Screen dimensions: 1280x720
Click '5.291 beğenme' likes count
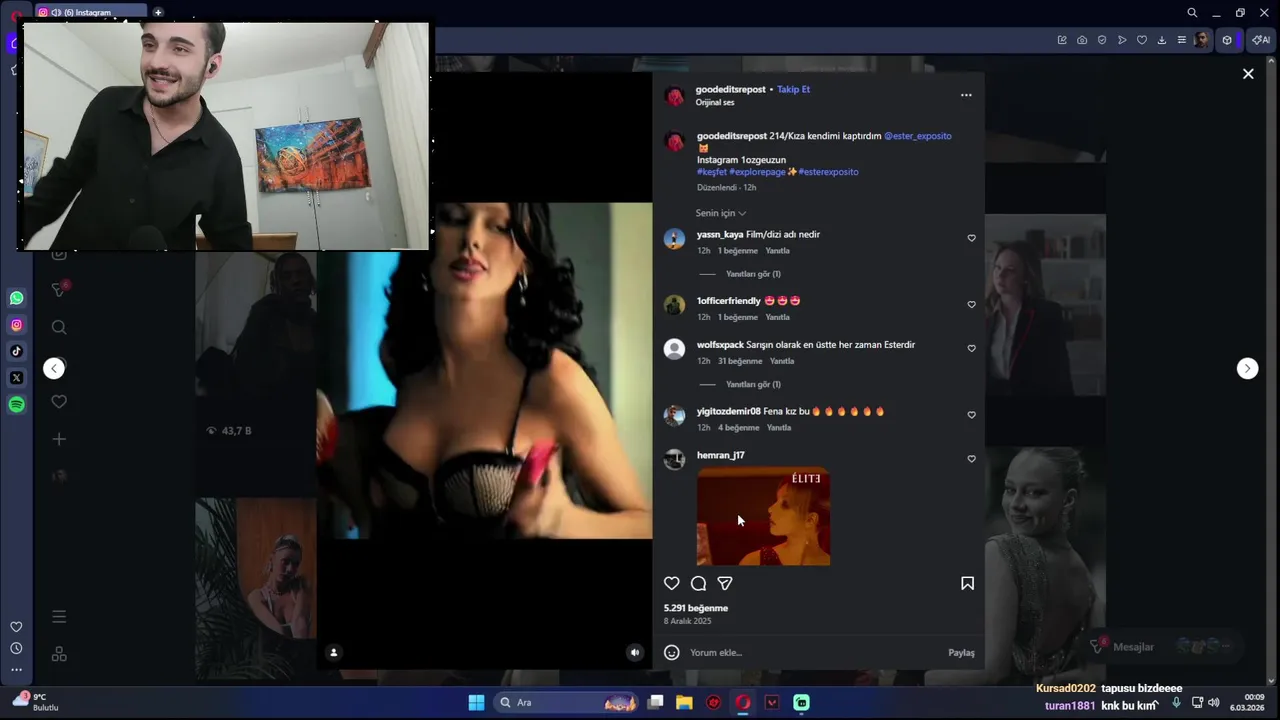click(696, 608)
